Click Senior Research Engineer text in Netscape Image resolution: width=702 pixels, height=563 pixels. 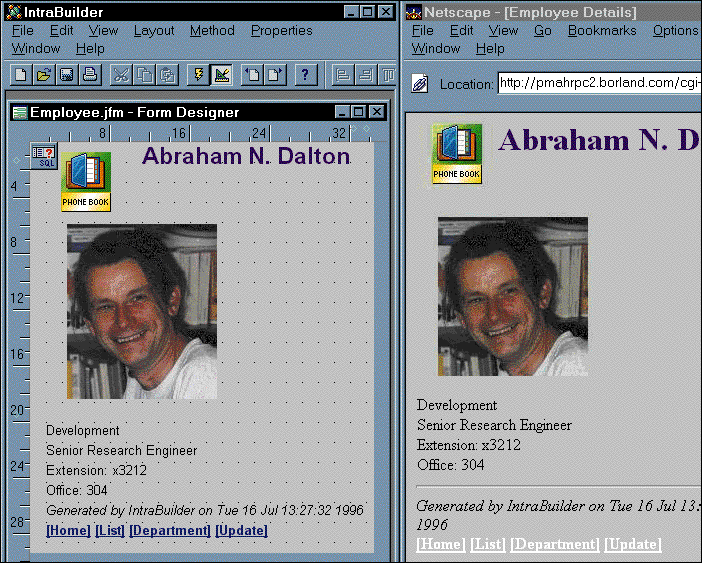pos(494,425)
